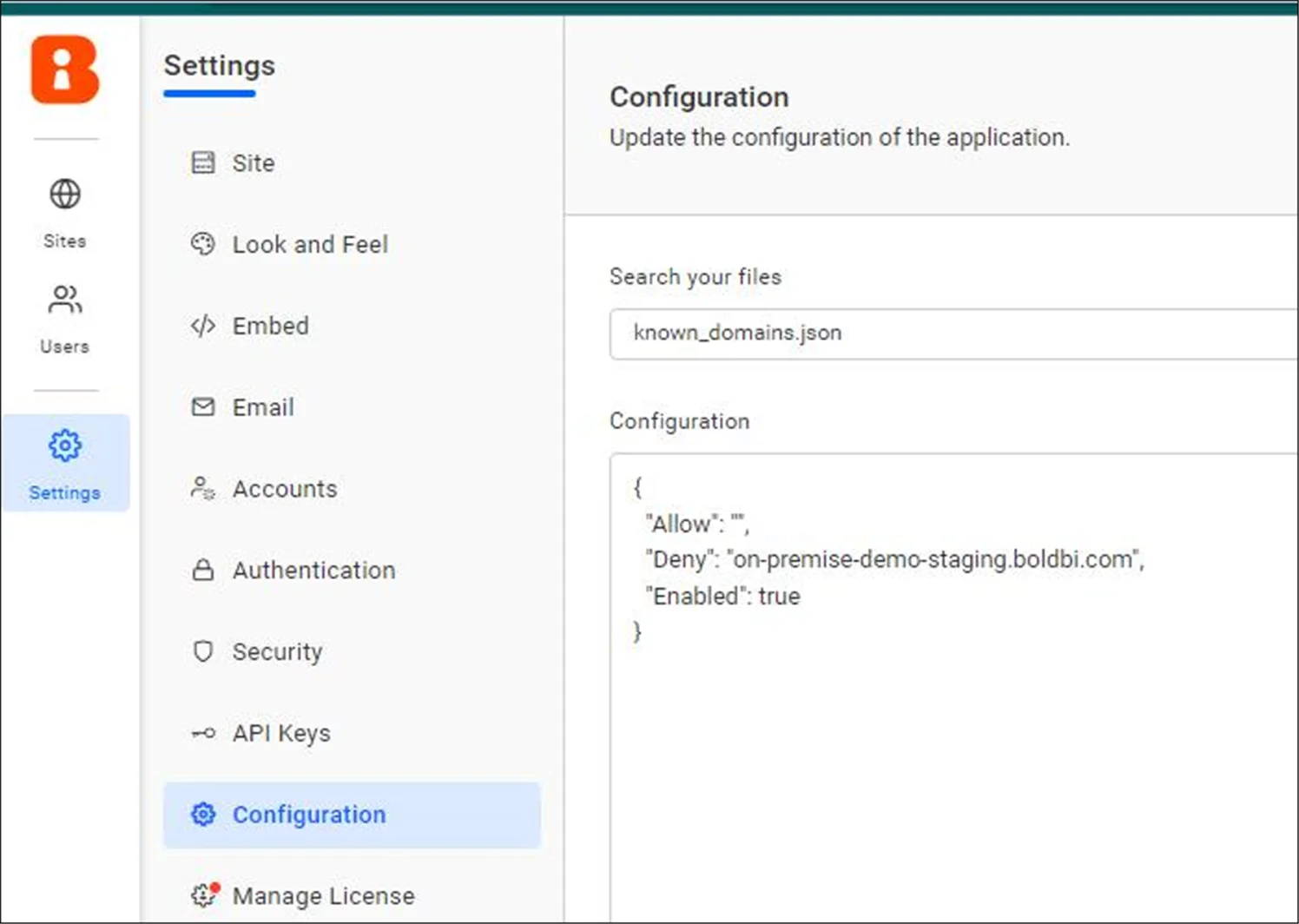Image resolution: width=1299 pixels, height=924 pixels.
Task: Click the Manage License icon with red dot
Action: pyautogui.click(x=205, y=894)
